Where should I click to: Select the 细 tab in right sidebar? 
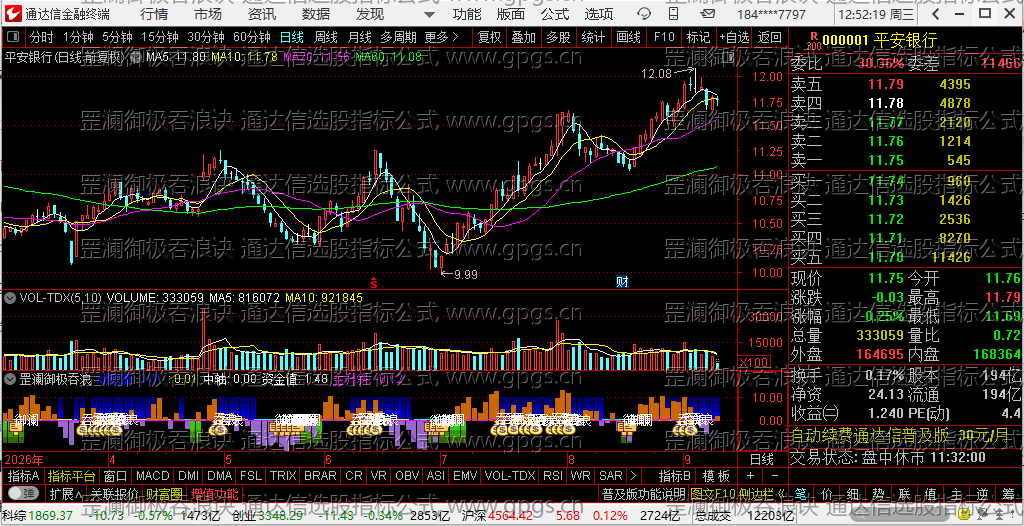[852, 493]
